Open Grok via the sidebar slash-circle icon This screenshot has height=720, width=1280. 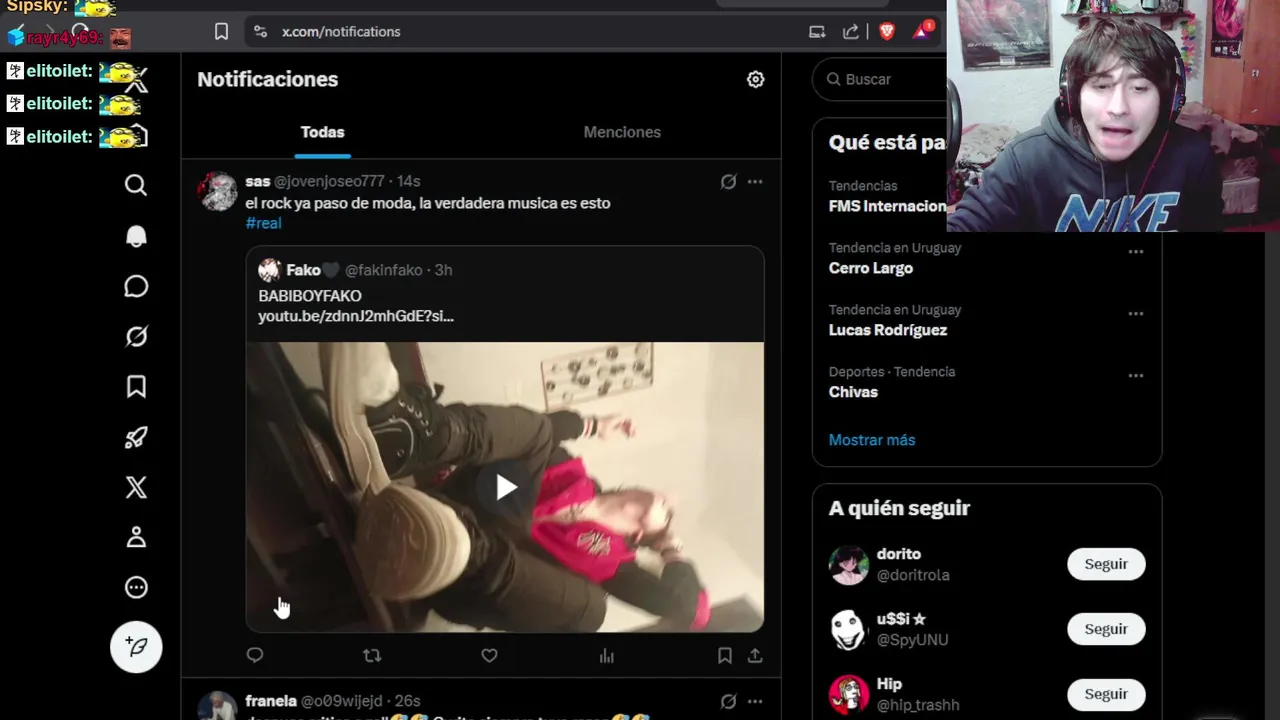pyautogui.click(x=136, y=337)
